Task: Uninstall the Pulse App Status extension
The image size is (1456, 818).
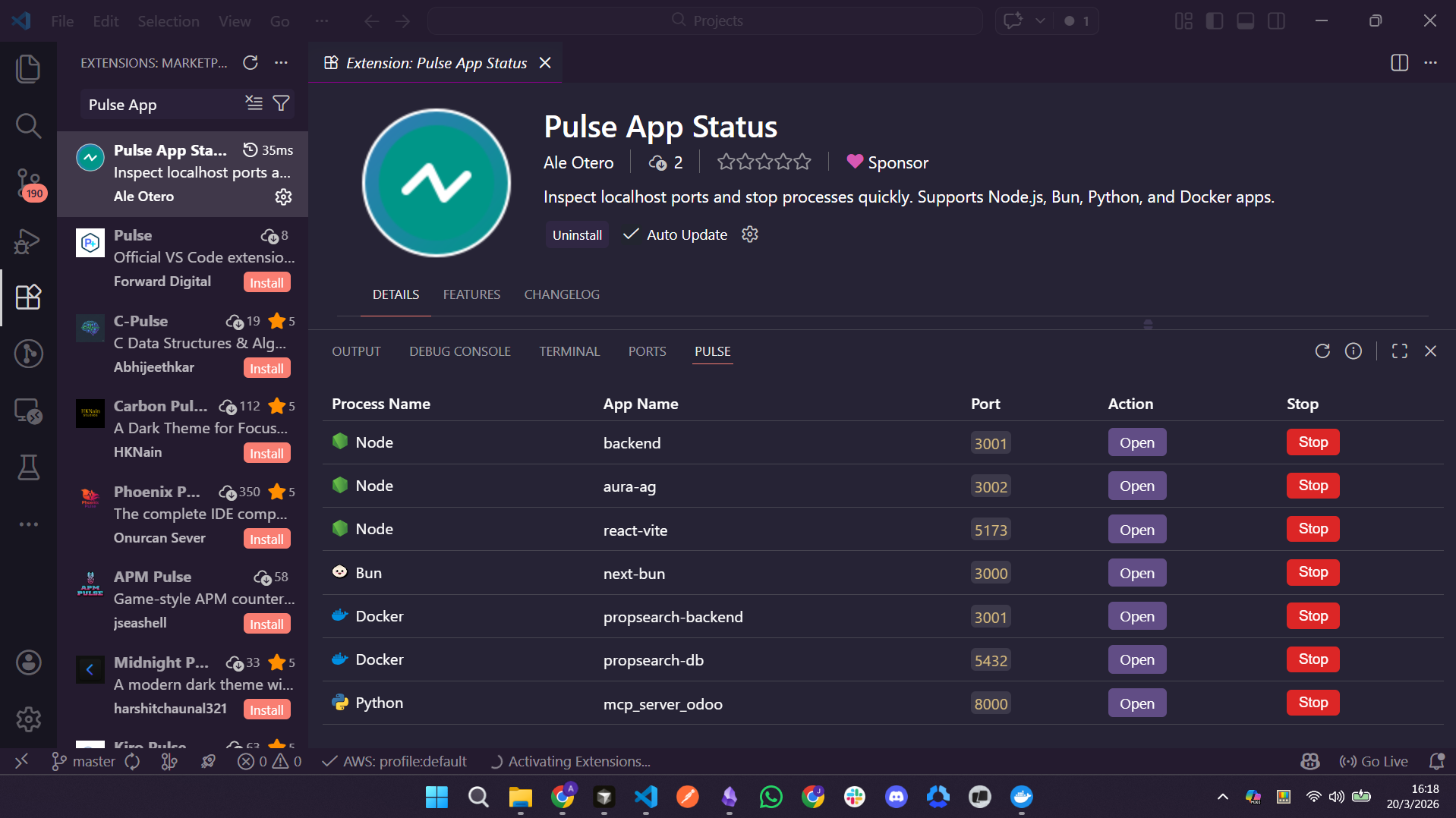Action: 576,234
